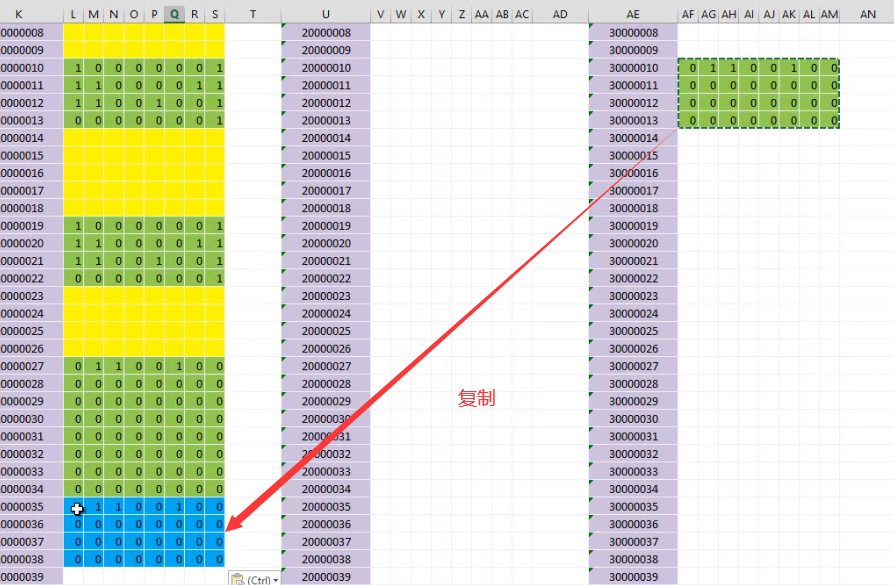The width and height of the screenshot is (894, 585).
Task: Select column header T
Action: (x=250, y=14)
